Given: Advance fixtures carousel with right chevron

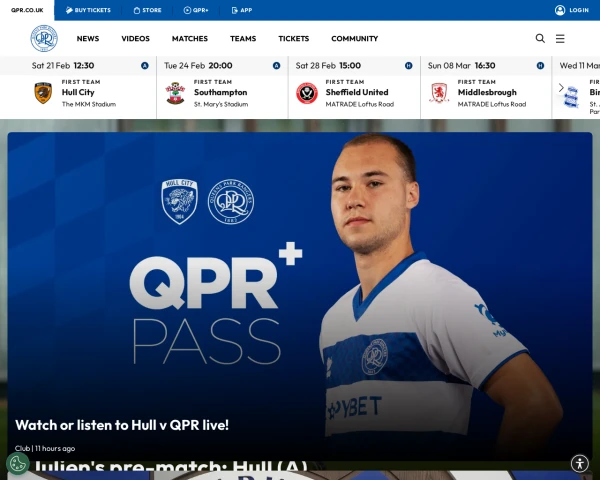Looking at the screenshot, I should [561, 88].
